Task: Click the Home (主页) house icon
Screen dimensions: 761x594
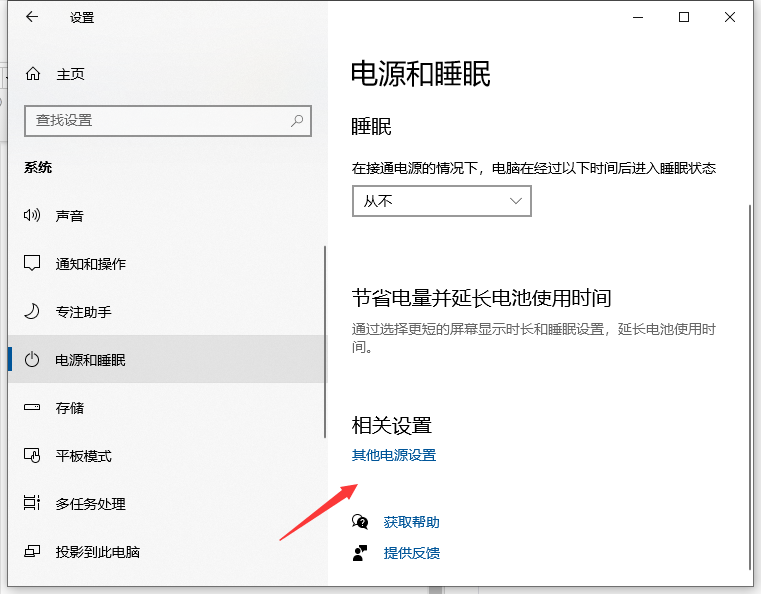Action: pyautogui.click(x=33, y=74)
